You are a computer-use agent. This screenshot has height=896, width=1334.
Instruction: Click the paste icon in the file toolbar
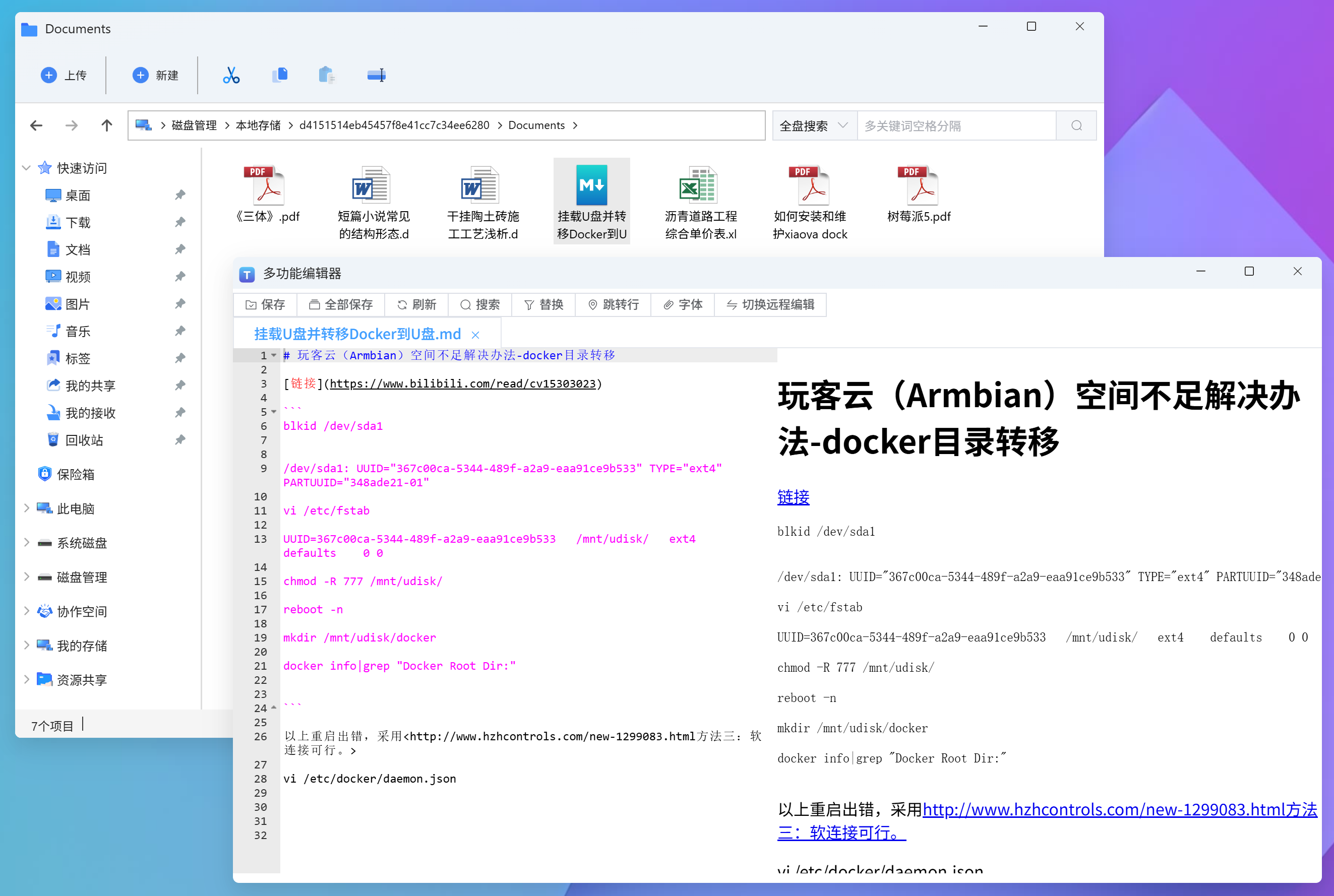coord(327,75)
